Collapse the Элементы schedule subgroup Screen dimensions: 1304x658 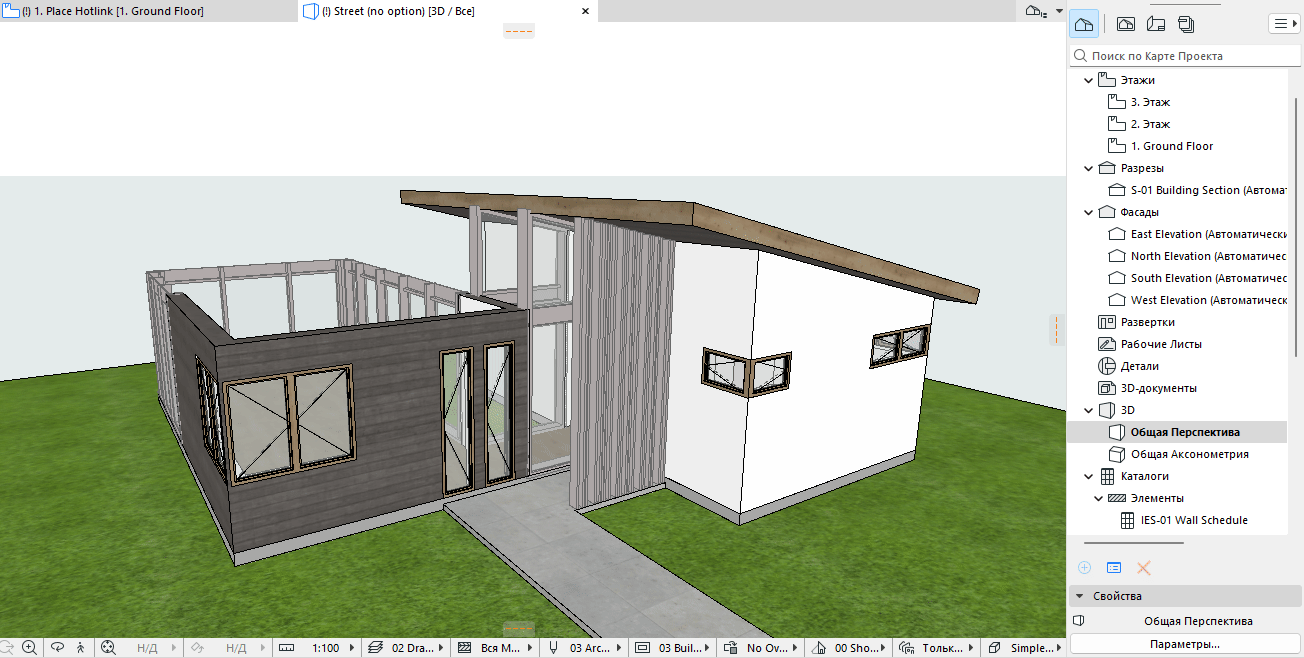tap(1099, 498)
